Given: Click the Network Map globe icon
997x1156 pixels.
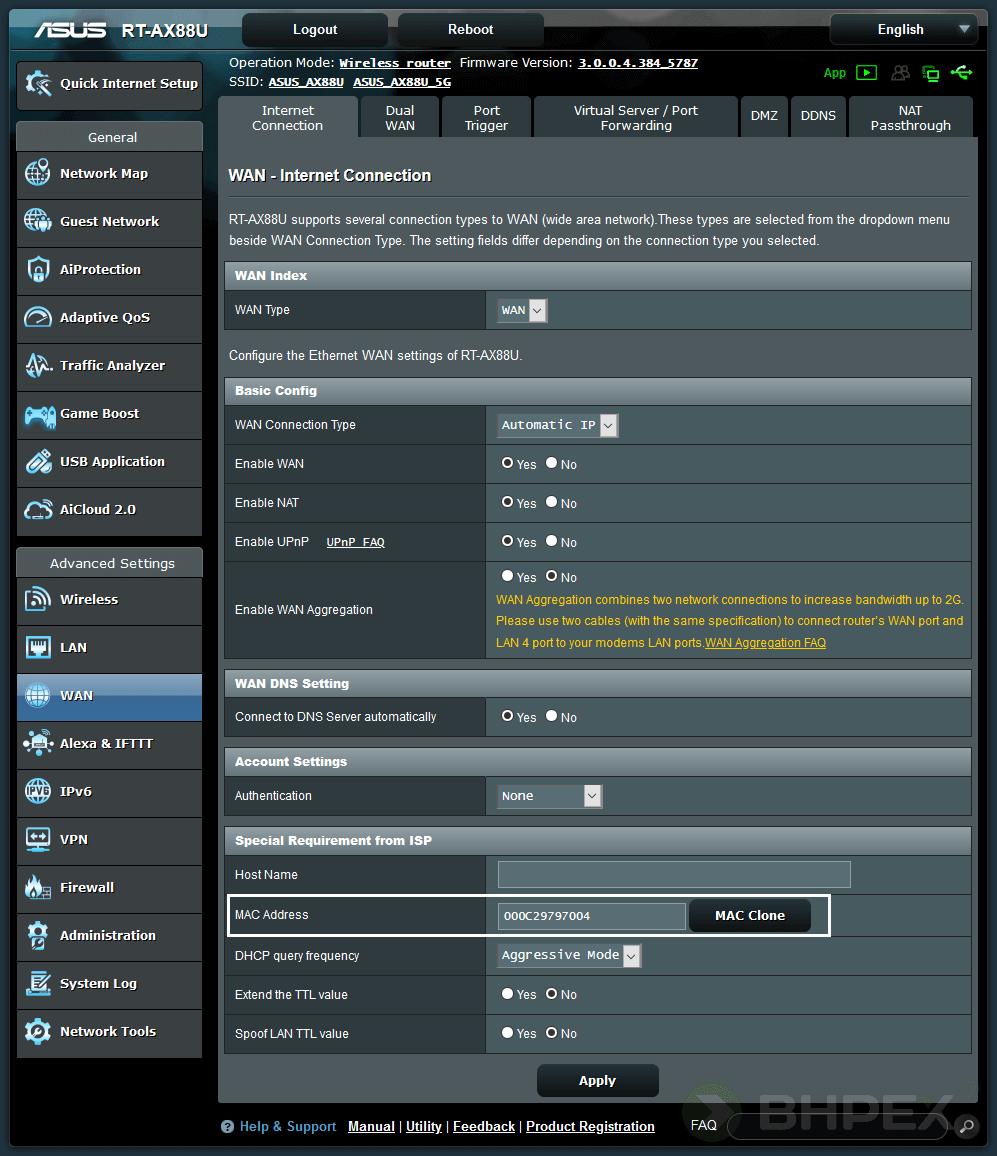Looking at the screenshot, I should [x=38, y=173].
